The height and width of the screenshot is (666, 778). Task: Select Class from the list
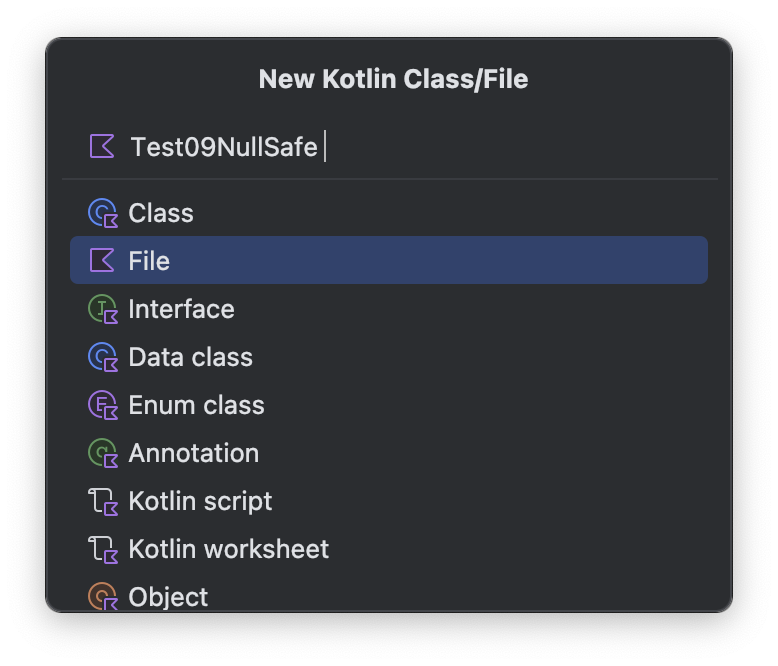[x=161, y=213]
